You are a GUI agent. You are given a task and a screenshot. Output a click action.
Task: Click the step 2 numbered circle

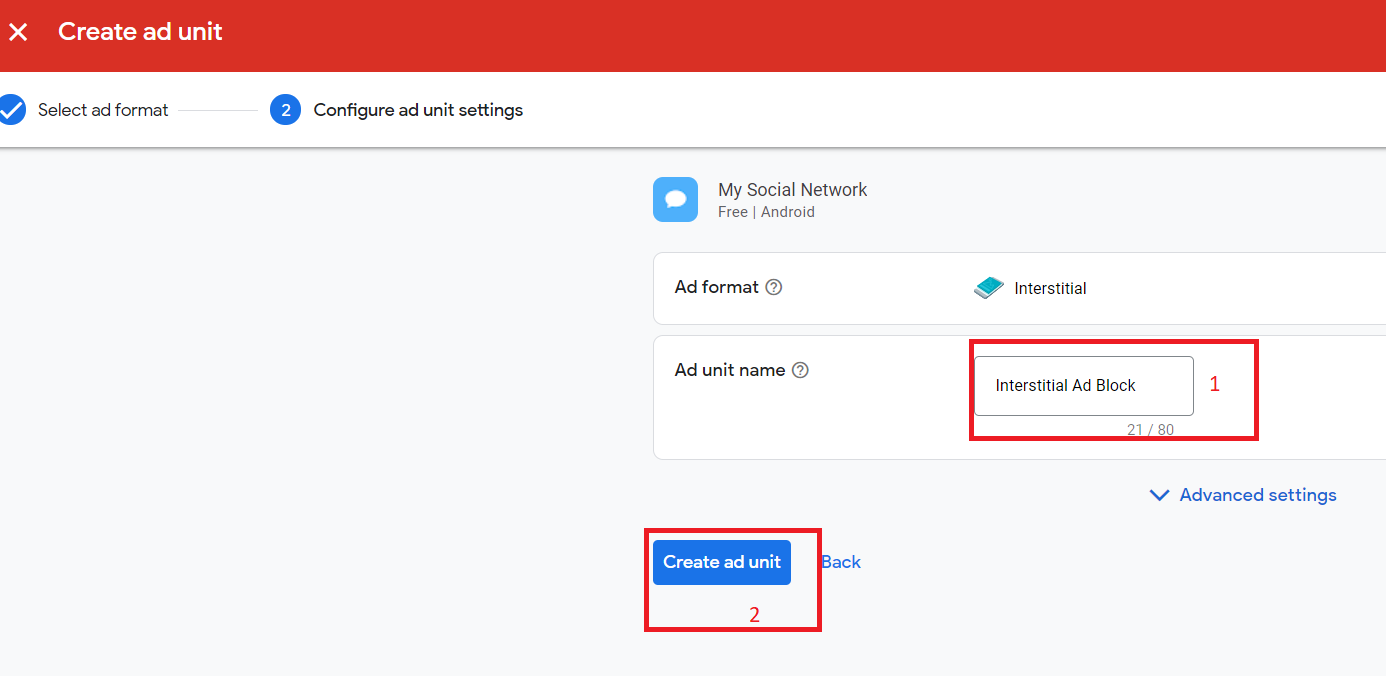click(285, 110)
